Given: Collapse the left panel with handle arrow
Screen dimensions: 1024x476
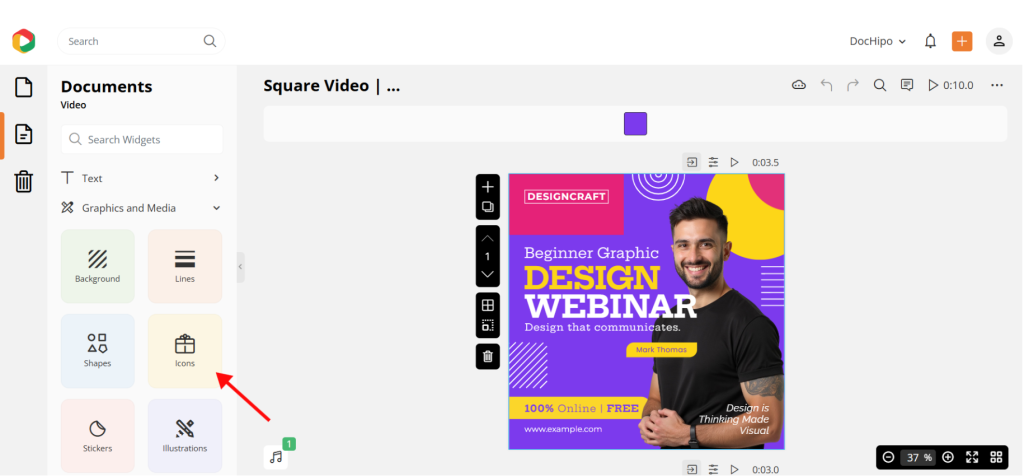Looking at the screenshot, I should pos(240,267).
